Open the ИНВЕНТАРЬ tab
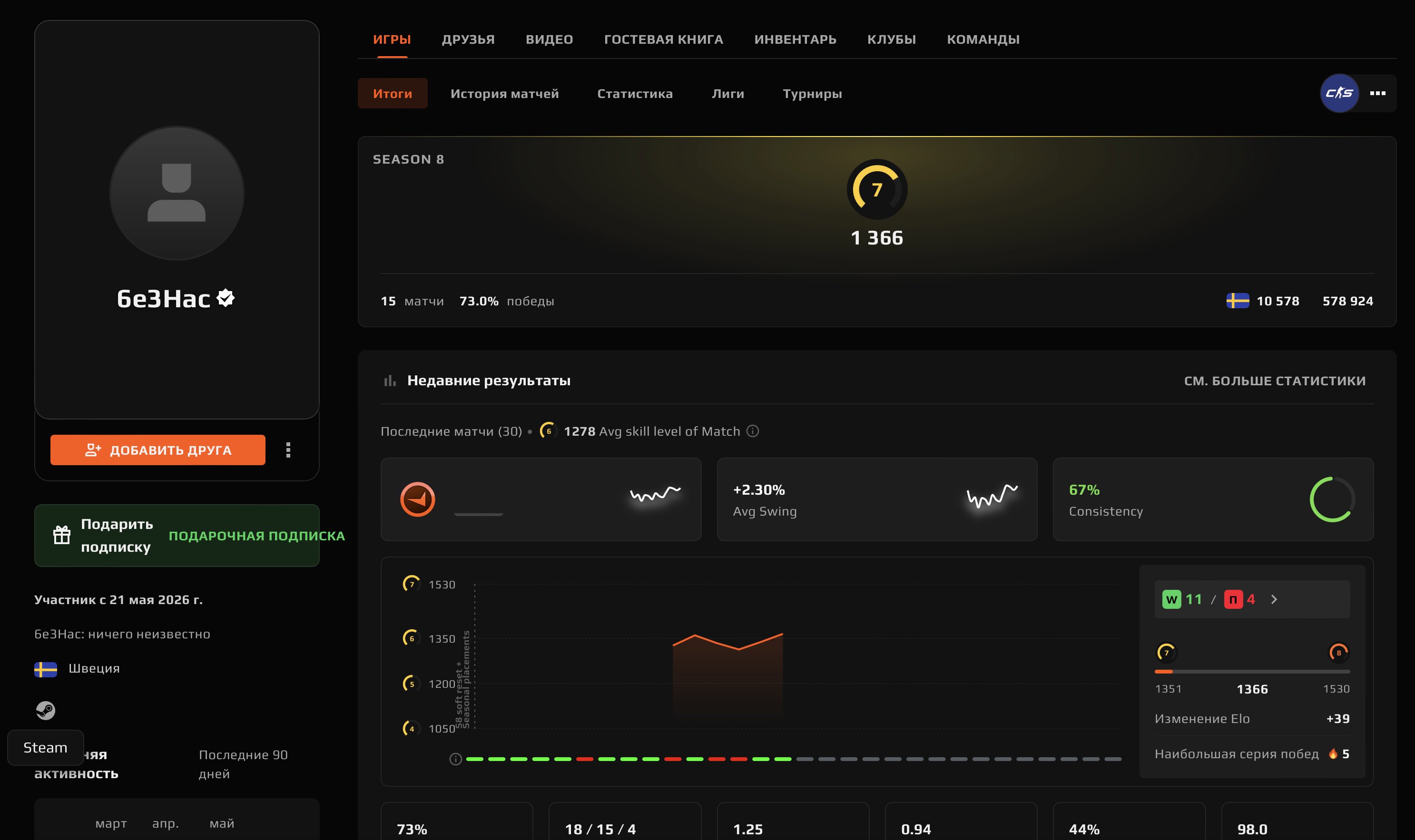This screenshot has height=840, width=1415. point(795,39)
